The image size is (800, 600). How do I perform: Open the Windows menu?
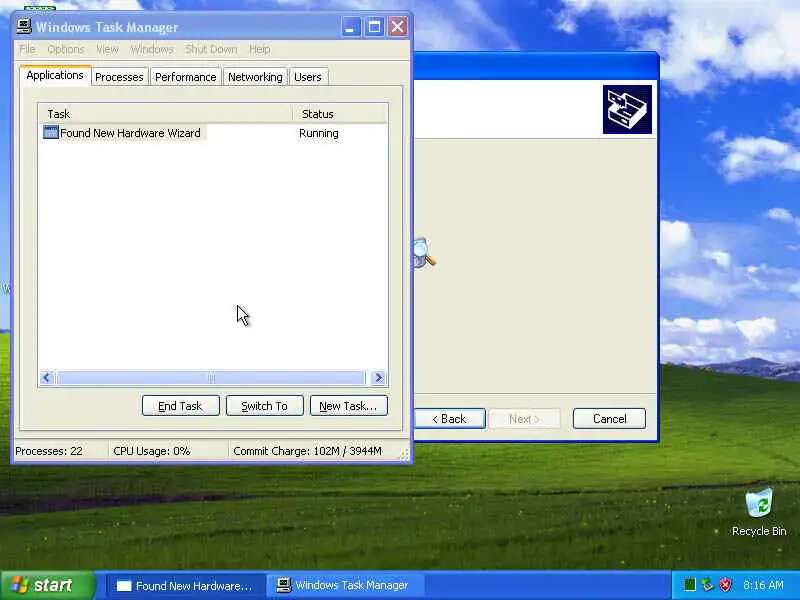(152, 49)
